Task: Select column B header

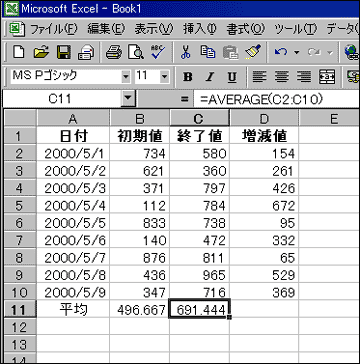Action: (139, 118)
